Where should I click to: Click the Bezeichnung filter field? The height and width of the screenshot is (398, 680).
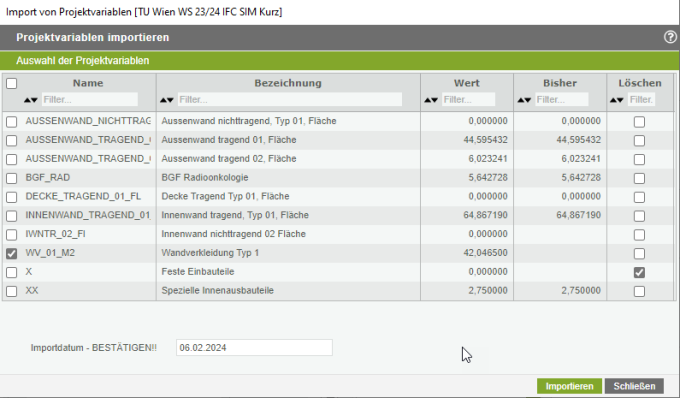click(290, 99)
